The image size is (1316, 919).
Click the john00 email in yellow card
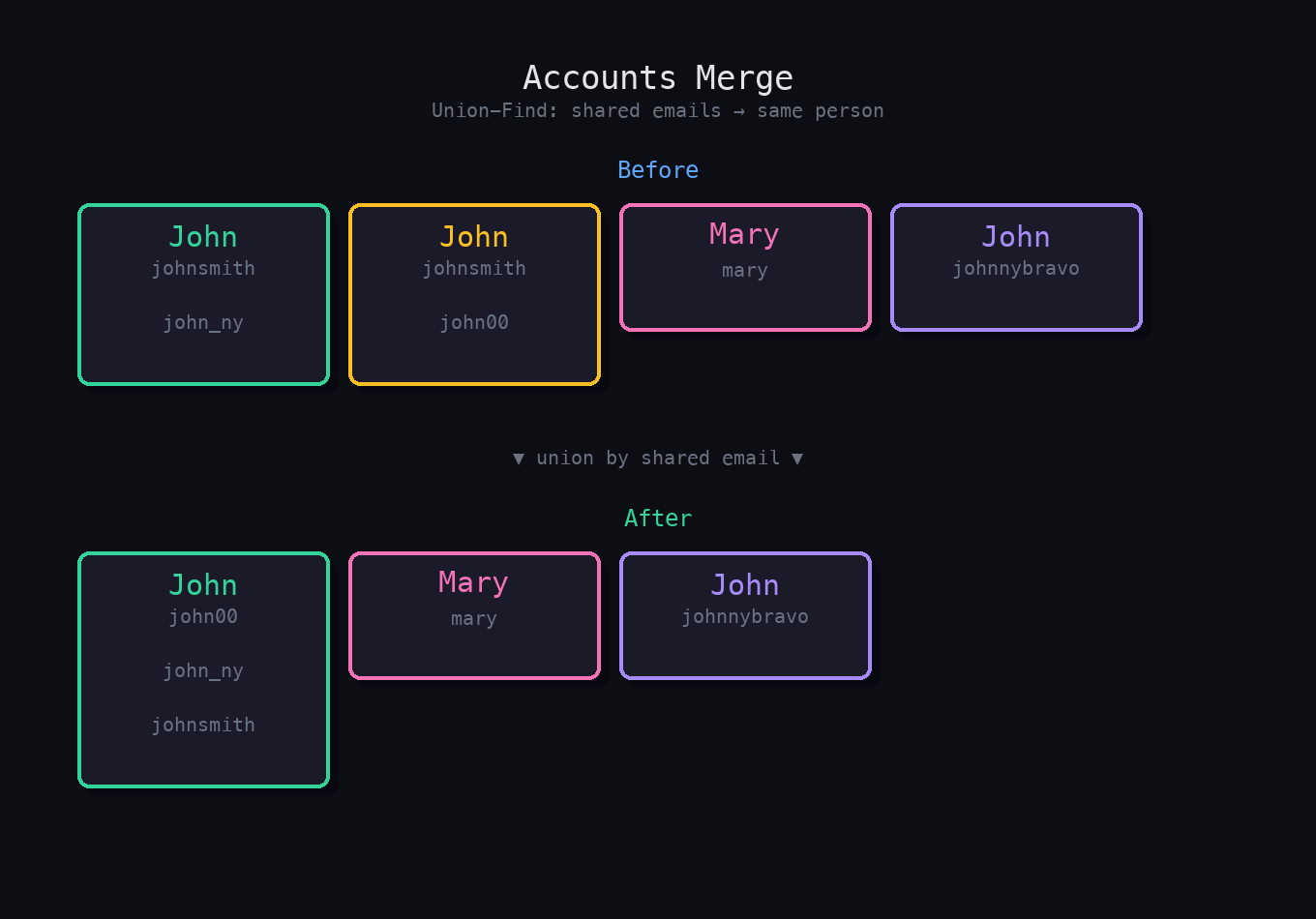point(474,322)
